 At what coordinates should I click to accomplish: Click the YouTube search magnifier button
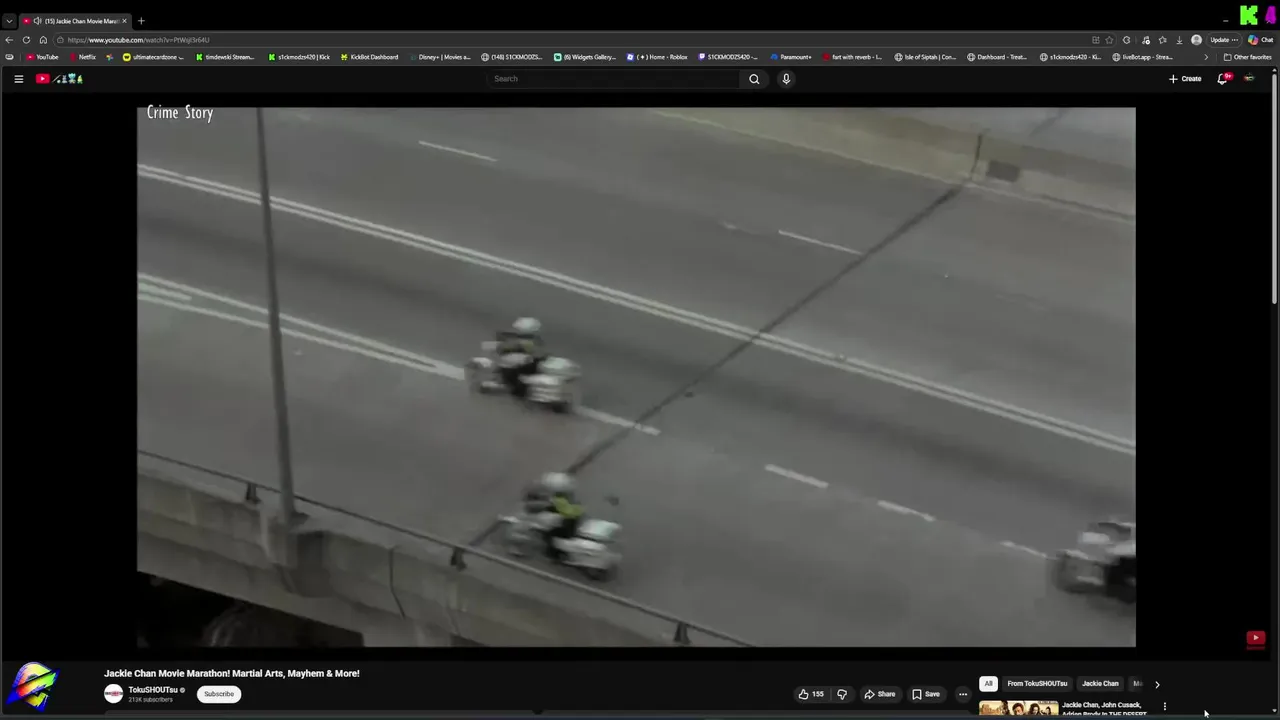pos(754,79)
